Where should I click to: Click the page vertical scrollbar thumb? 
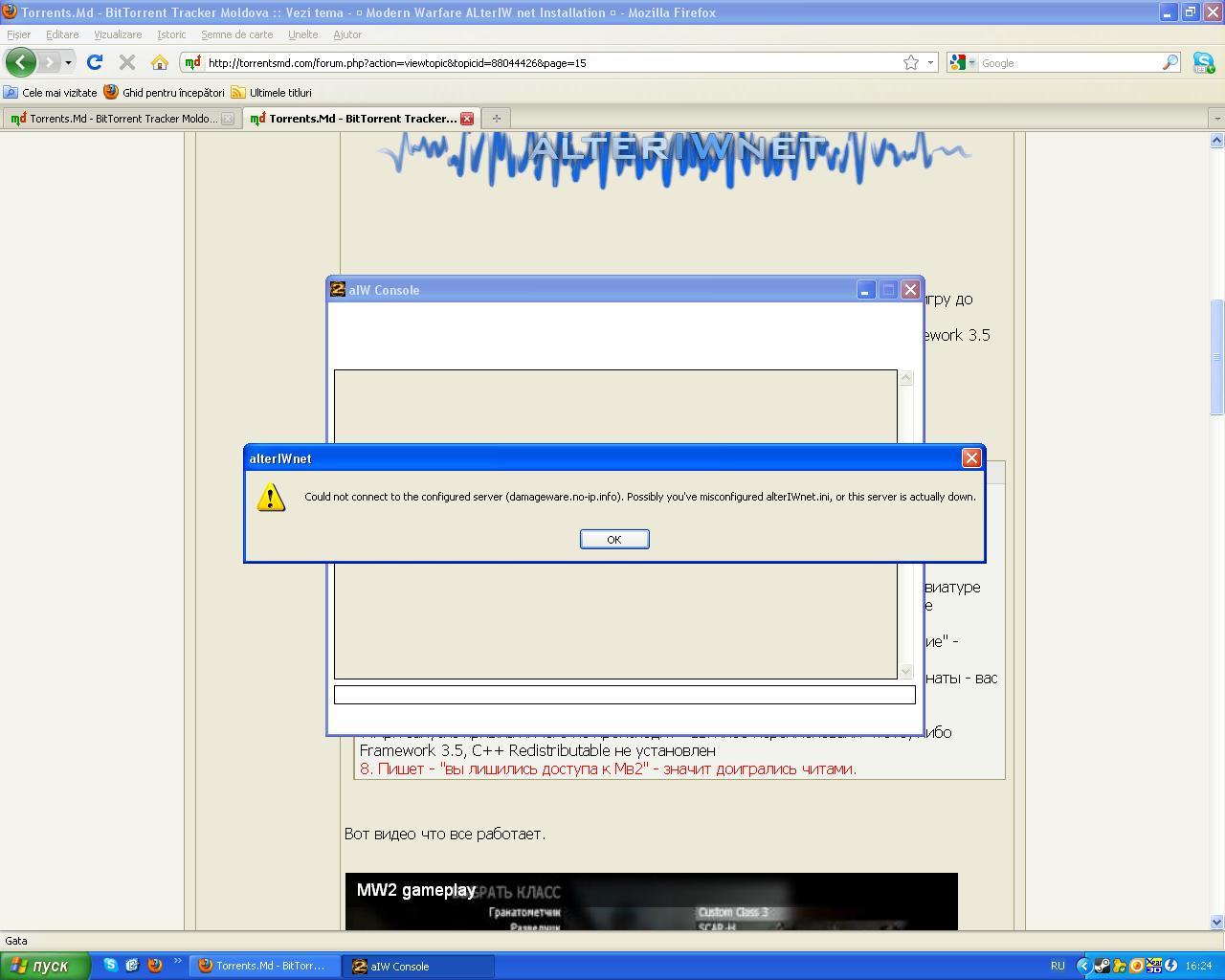coord(1217,357)
